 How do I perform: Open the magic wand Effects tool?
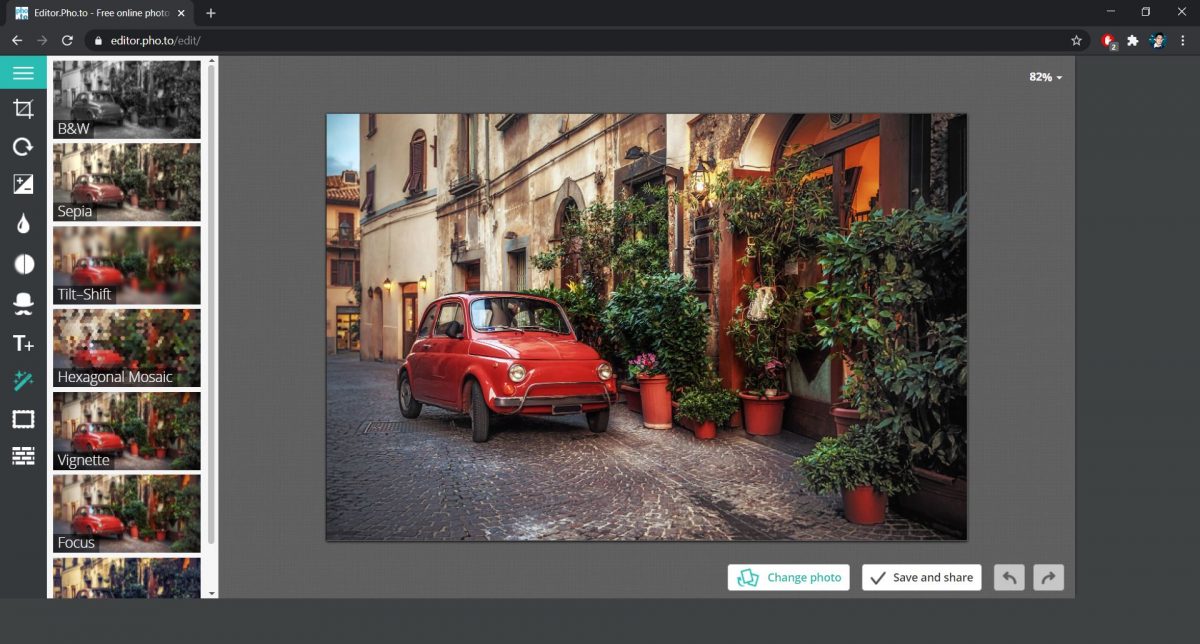tap(23, 380)
